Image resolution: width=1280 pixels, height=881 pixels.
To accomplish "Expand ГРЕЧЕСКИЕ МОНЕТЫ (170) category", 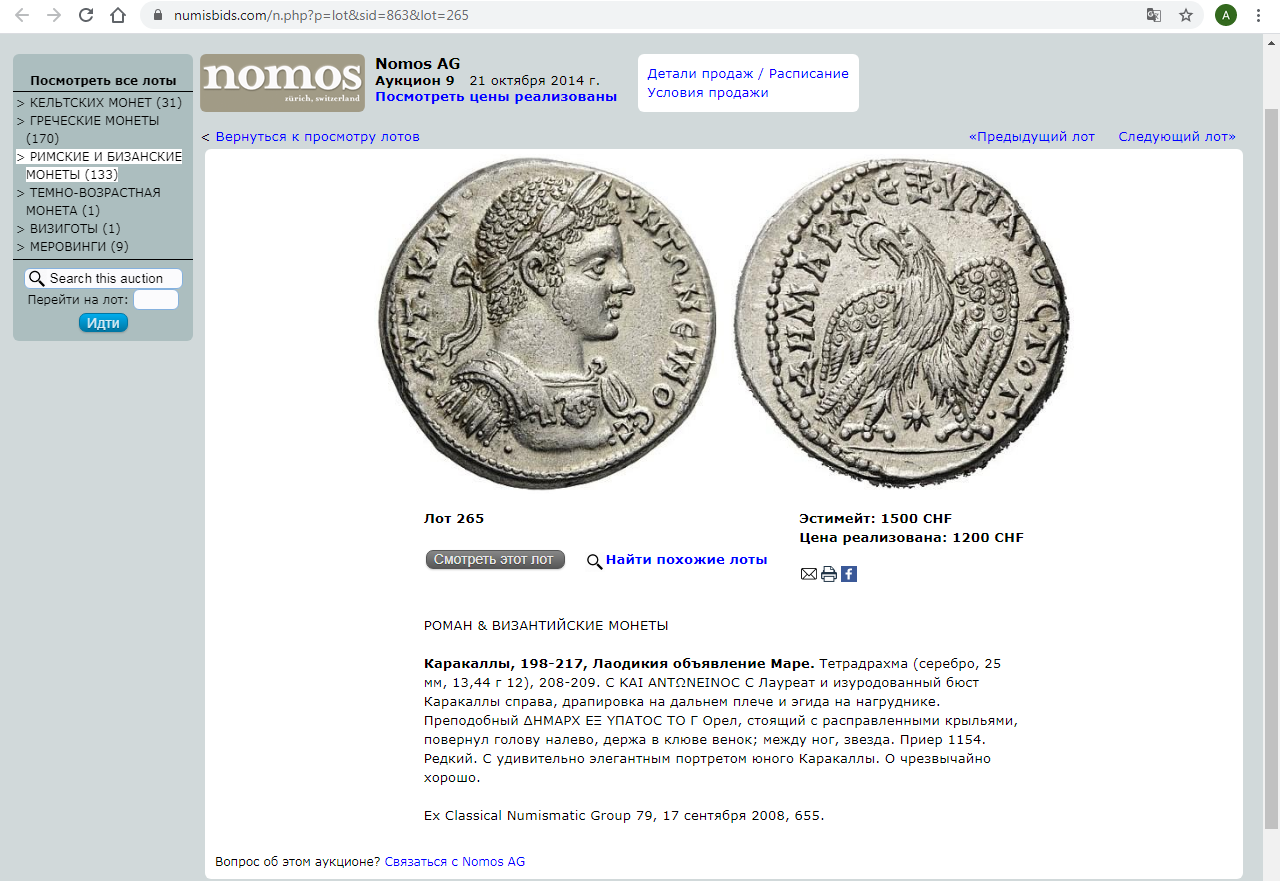I will pyautogui.click(x=88, y=129).
